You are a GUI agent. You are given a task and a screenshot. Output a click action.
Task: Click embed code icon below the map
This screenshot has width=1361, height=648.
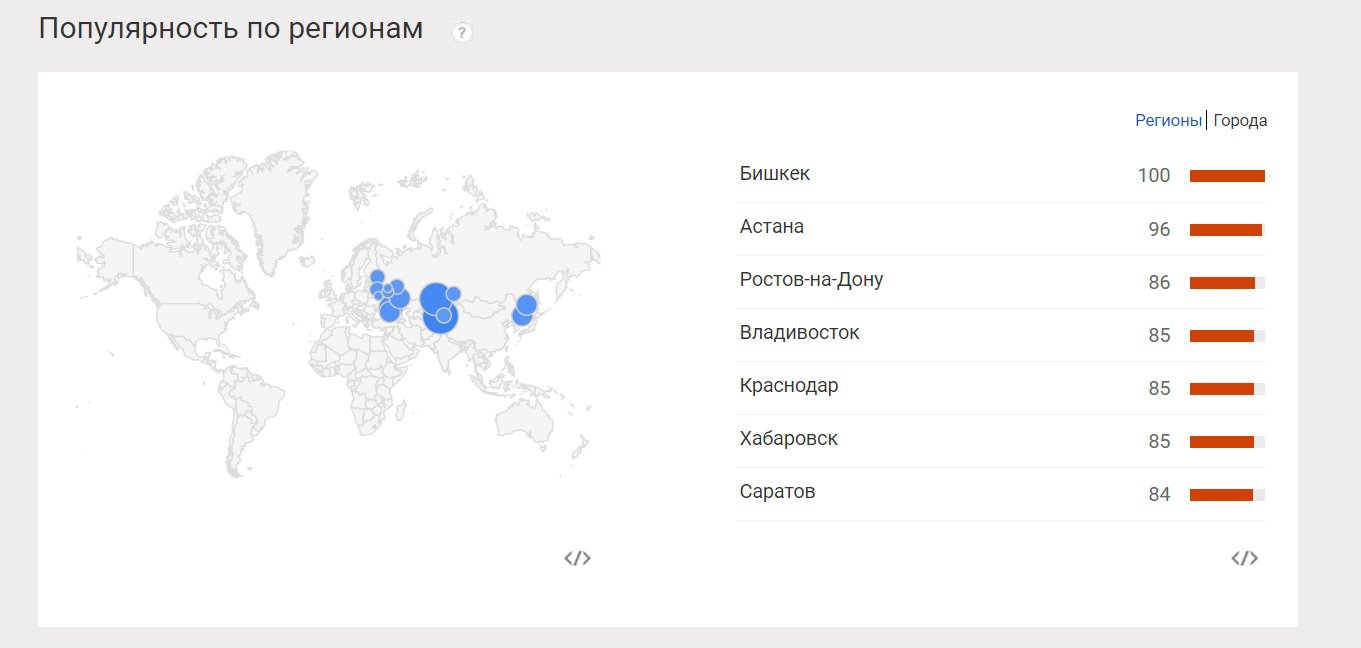tap(577, 558)
